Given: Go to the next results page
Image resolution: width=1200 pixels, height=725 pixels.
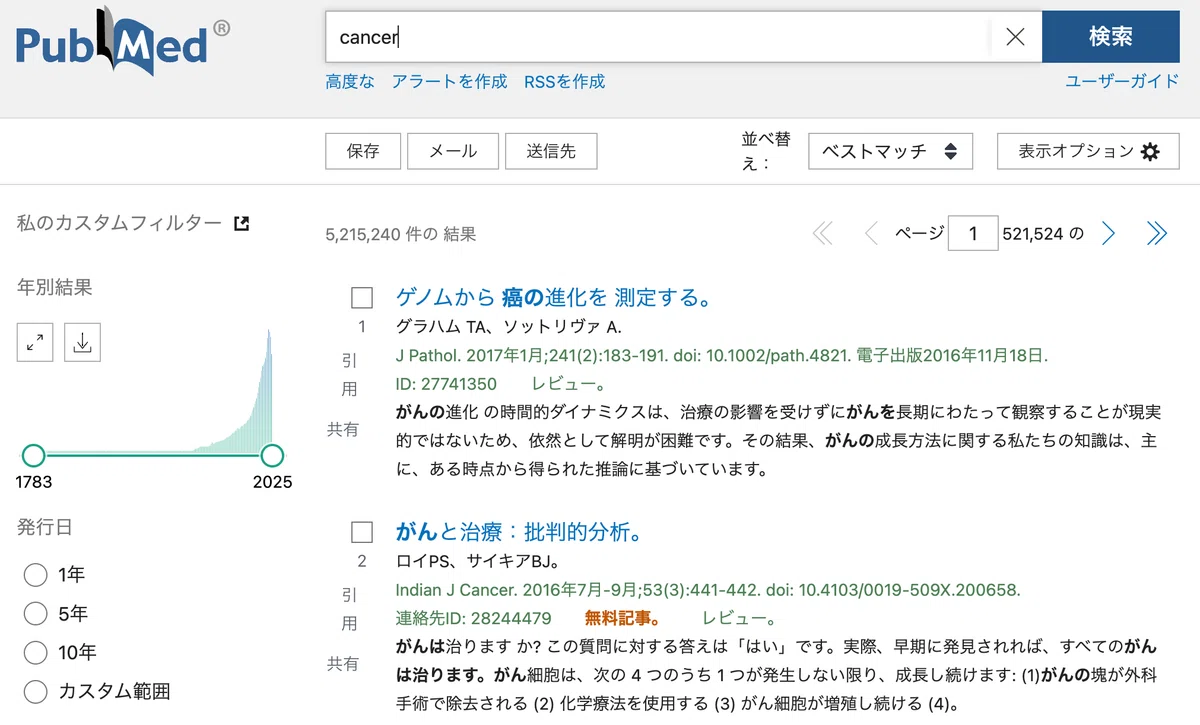Looking at the screenshot, I should (1108, 234).
